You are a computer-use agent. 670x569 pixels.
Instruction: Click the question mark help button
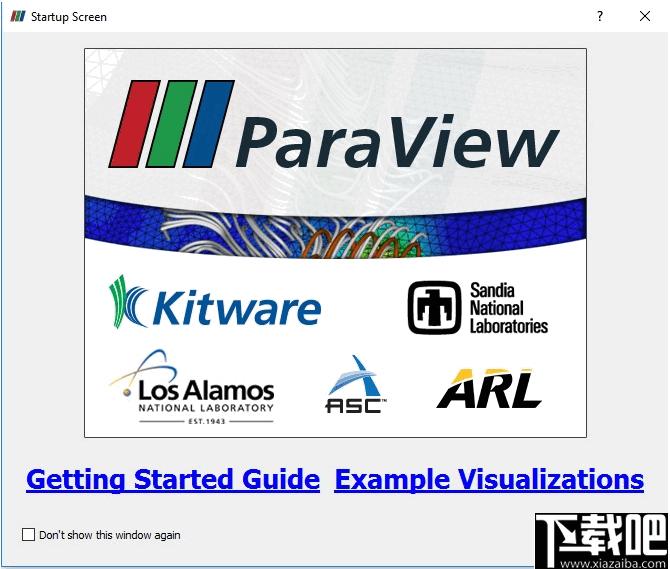[x=600, y=16]
